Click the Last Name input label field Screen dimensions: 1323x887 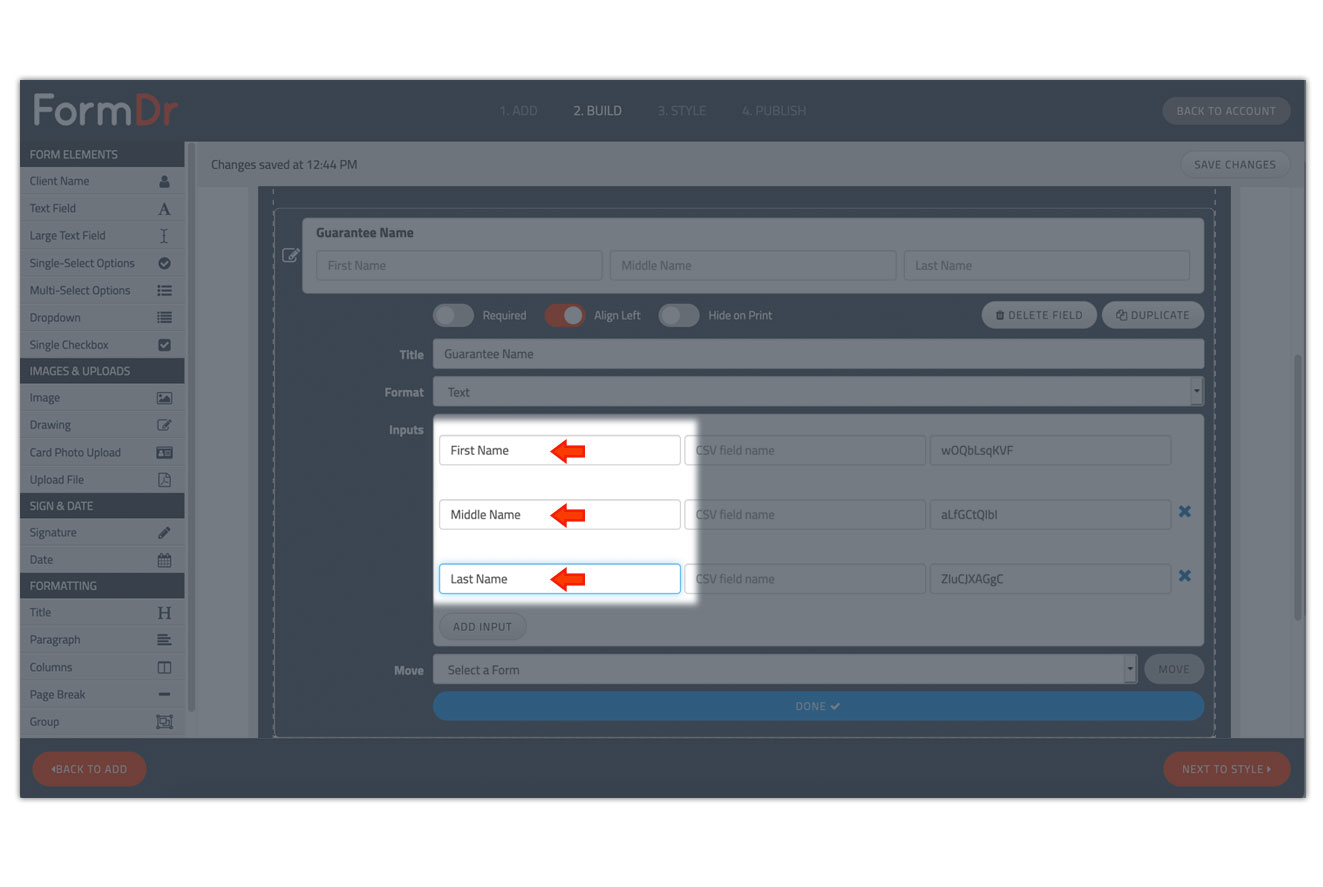pyautogui.click(x=559, y=579)
